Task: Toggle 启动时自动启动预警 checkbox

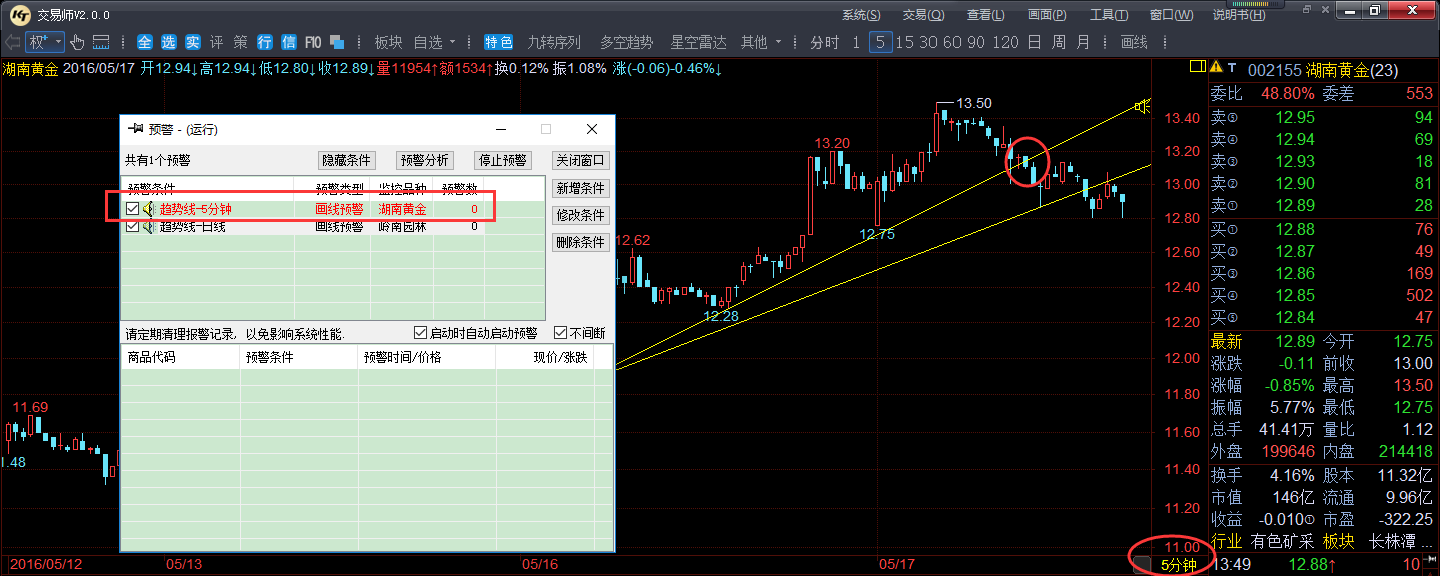Action: (420, 333)
